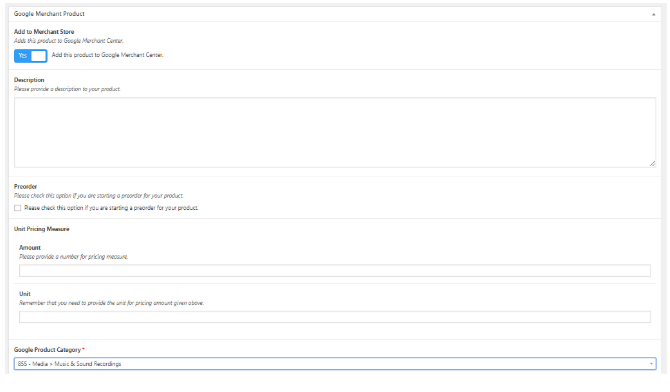Click the Google Merchant Product panel title
Screen dimensions: 670x392
[49, 14]
